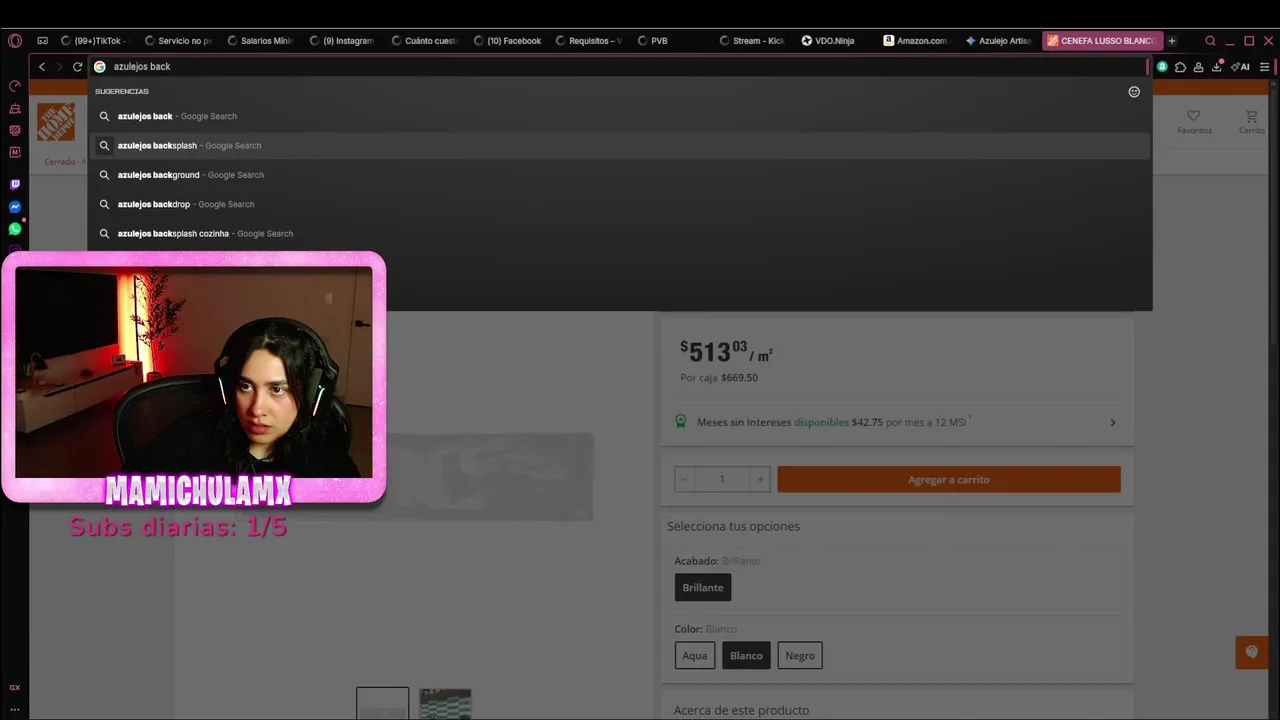
Task: Switch to the Salarios Mínimos tab
Action: coord(260,41)
